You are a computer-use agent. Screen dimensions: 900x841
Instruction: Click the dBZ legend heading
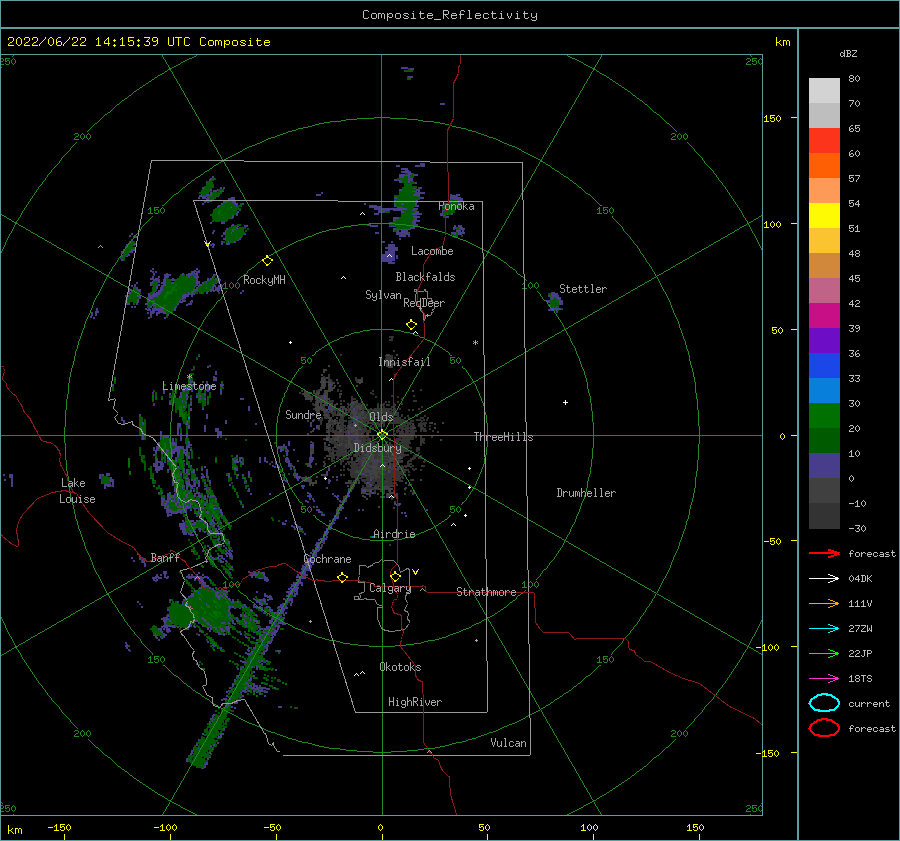[848, 53]
